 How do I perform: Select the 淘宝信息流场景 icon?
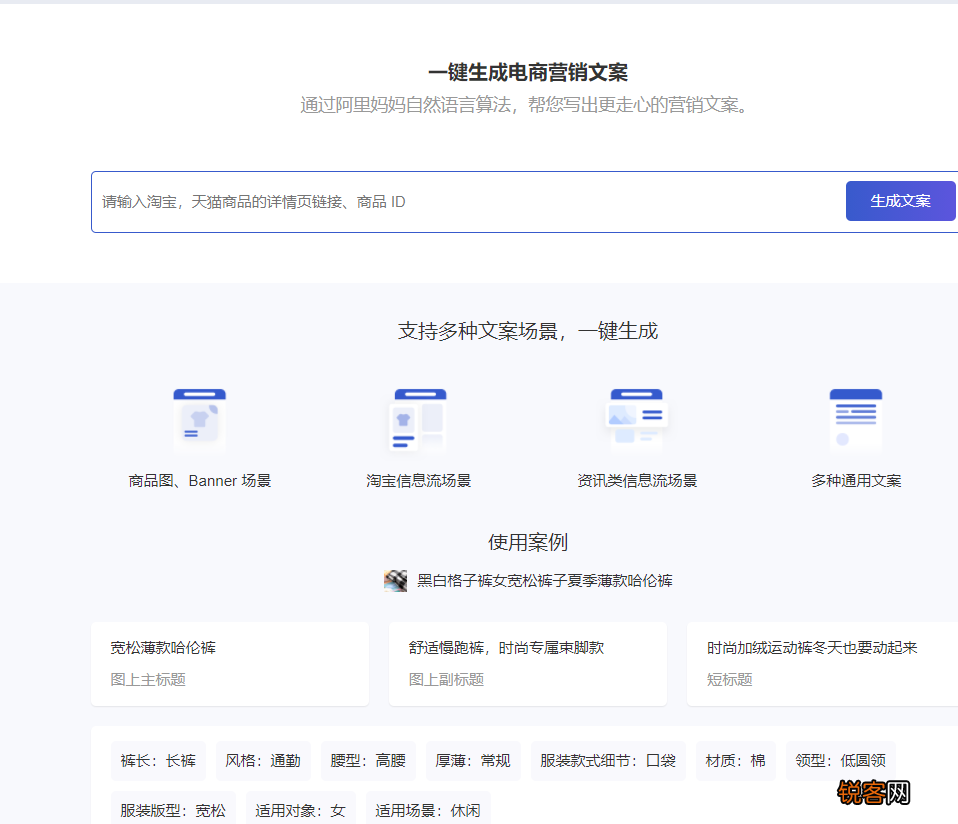coord(419,421)
